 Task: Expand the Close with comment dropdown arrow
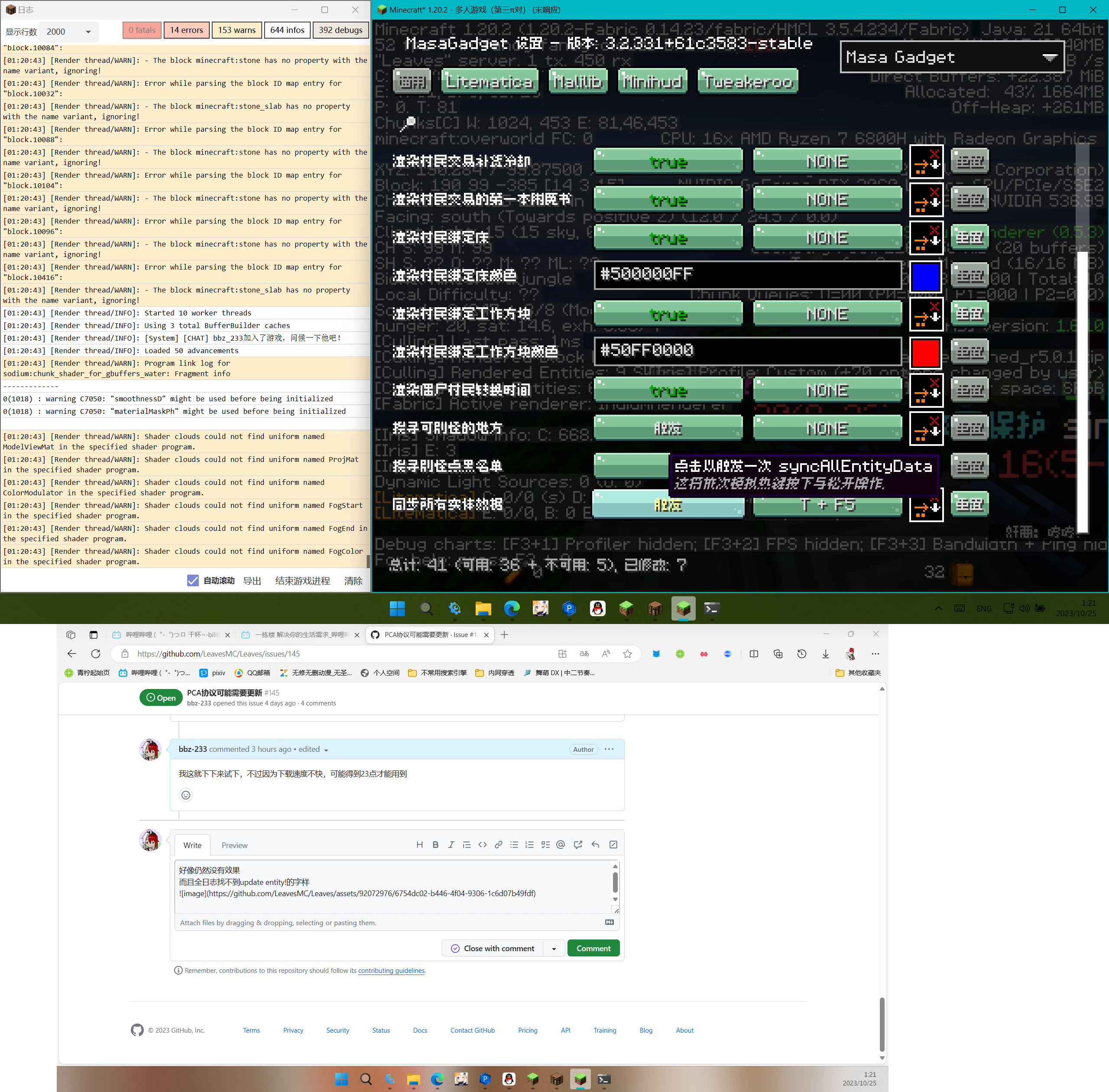point(553,948)
